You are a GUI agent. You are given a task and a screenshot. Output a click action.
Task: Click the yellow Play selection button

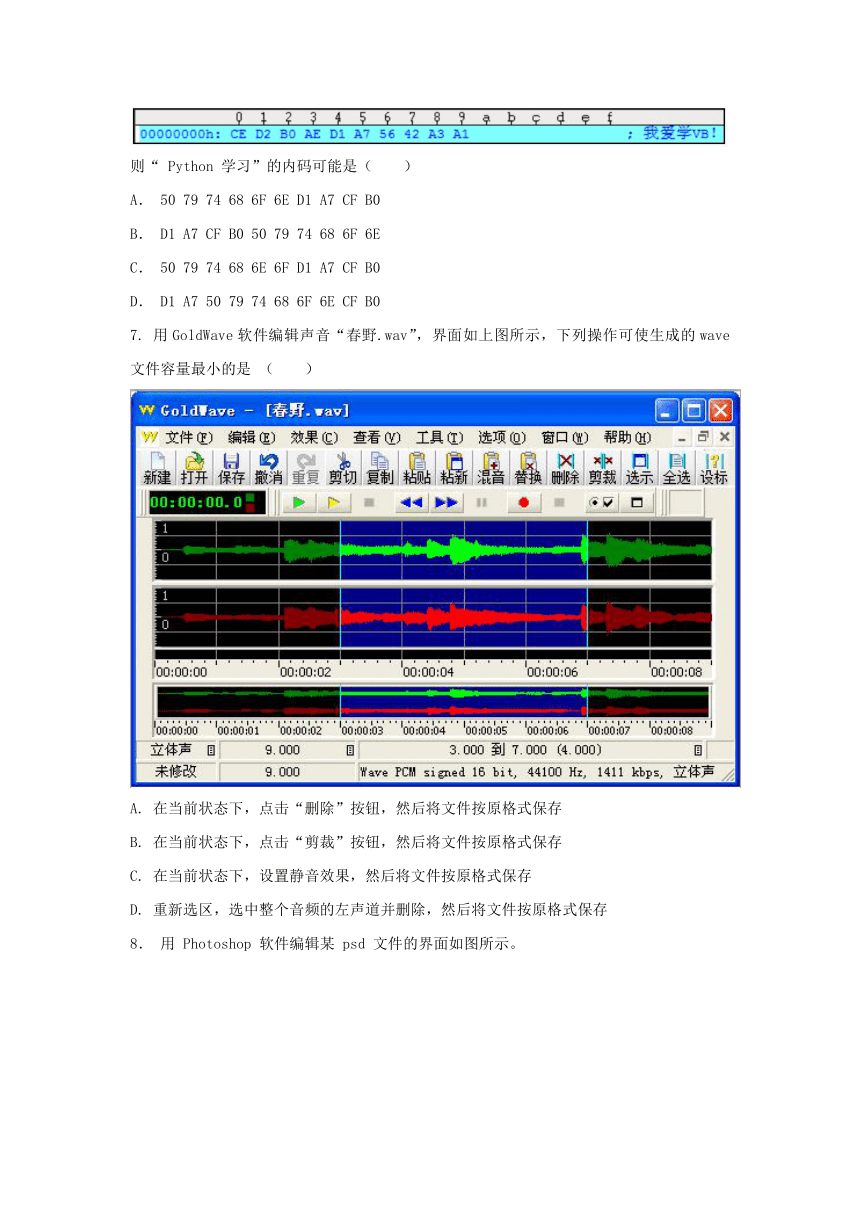(335, 502)
